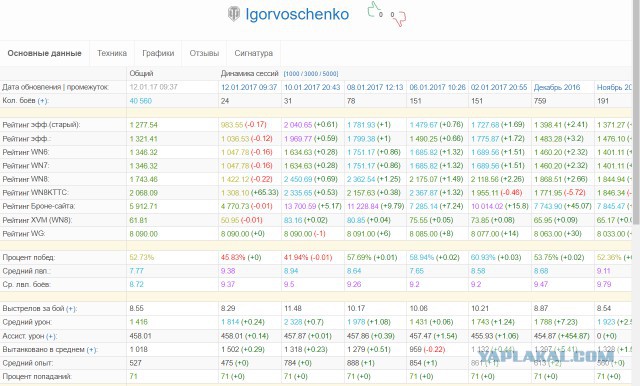The width and height of the screenshot is (640, 386).
Task: Click the total battles value 40 560
Action: click(140, 101)
